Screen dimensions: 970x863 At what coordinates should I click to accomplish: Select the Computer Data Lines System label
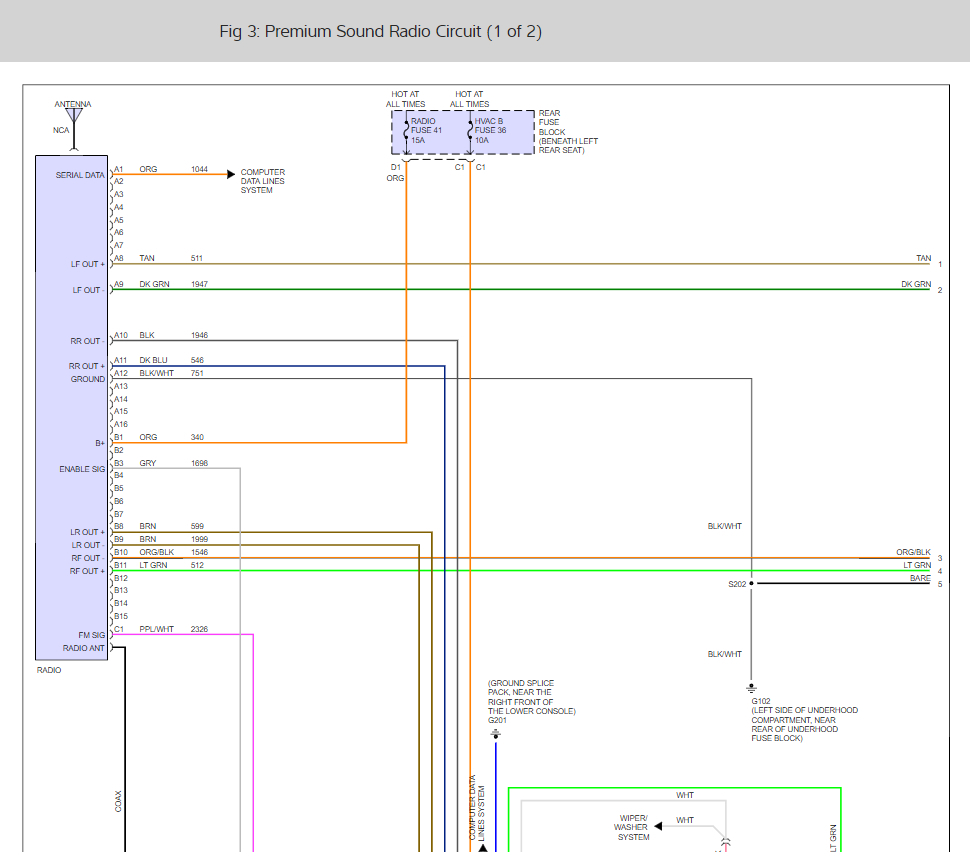[262, 181]
